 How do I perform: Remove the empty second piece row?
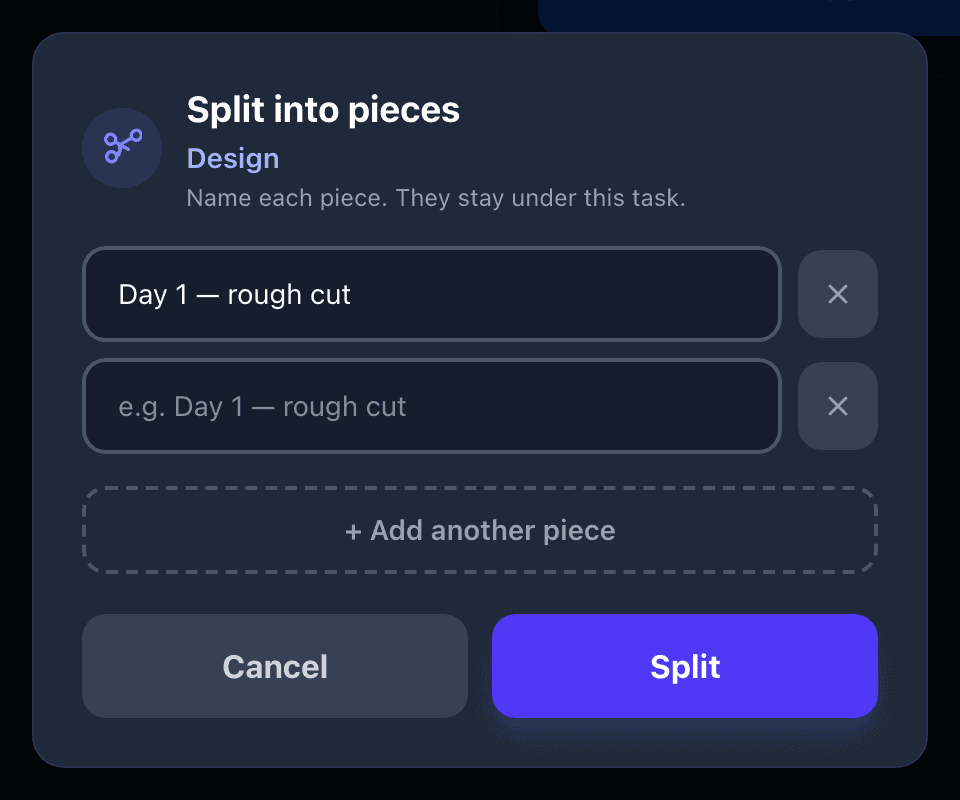click(838, 406)
